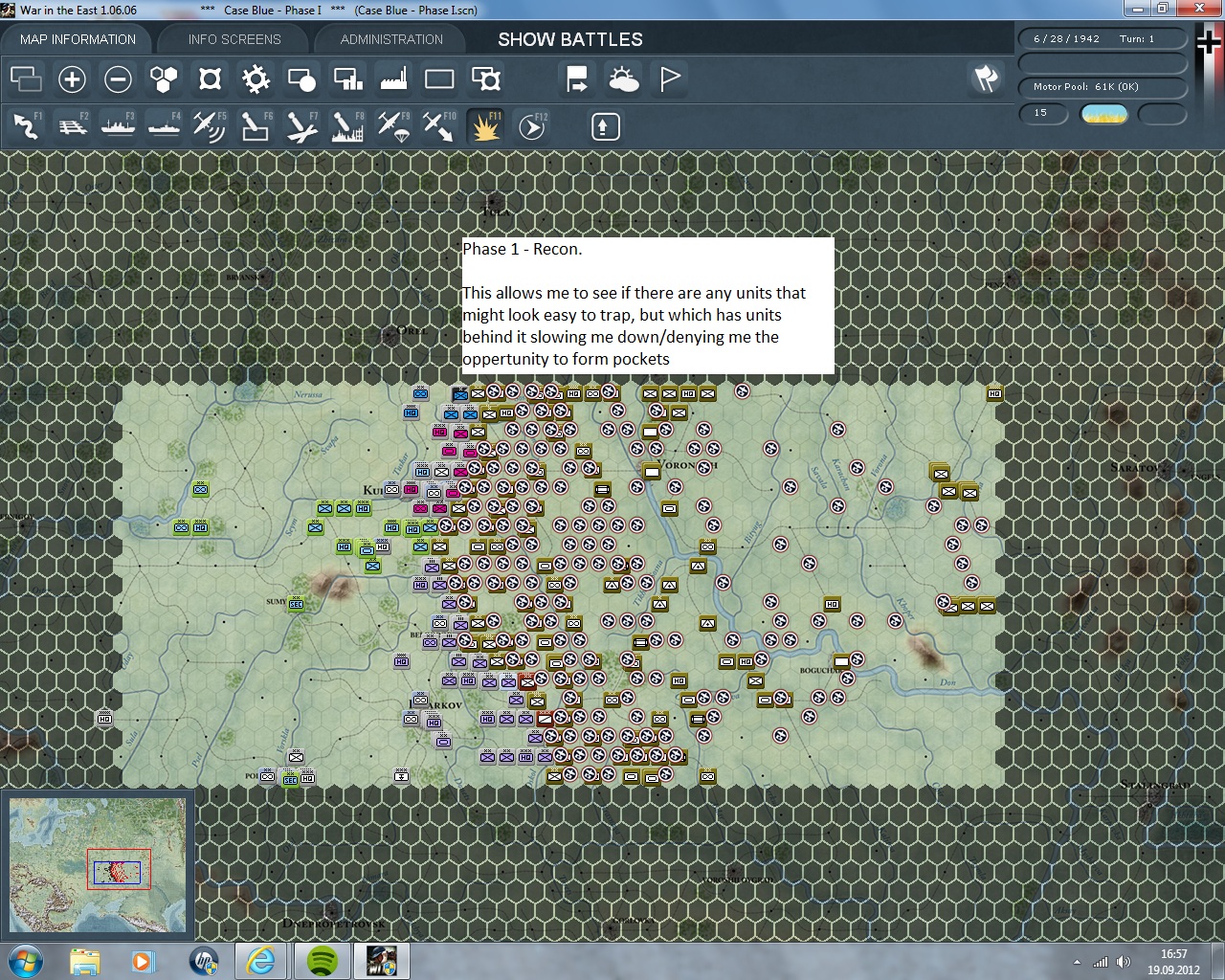Click the pennant flag toolbar icon
Image resolution: width=1225 pixels, height=980 pixels.
pos(669,78)
